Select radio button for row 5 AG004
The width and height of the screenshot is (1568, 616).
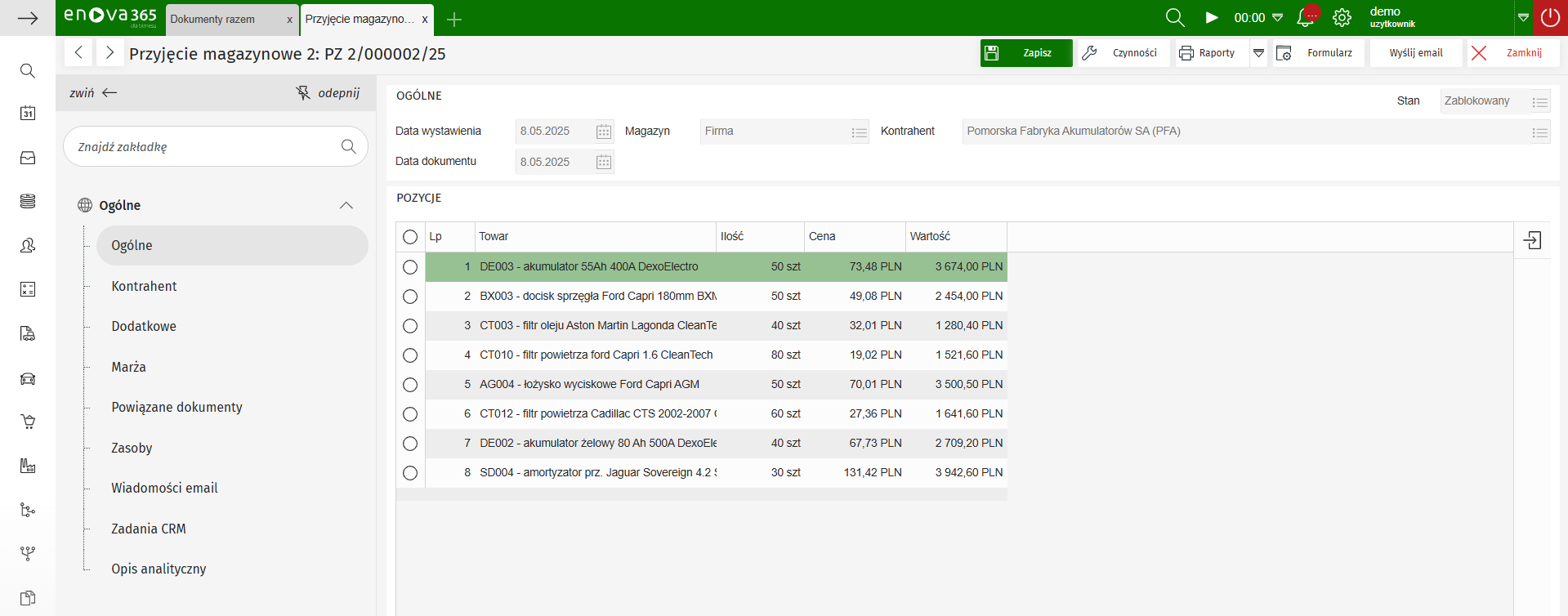pyautogui.click(x=410, y=385)
